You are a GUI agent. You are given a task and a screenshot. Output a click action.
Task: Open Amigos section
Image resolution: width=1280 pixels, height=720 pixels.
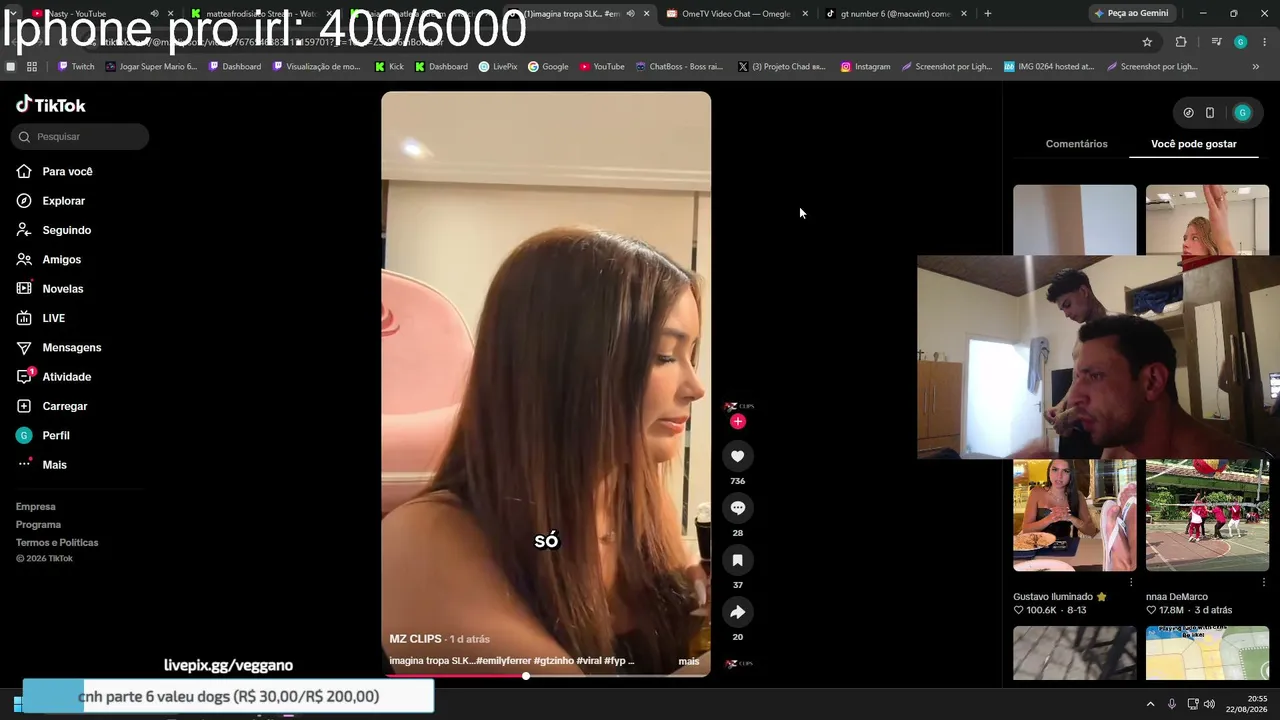pyautogui.click(x=61, y=260)
